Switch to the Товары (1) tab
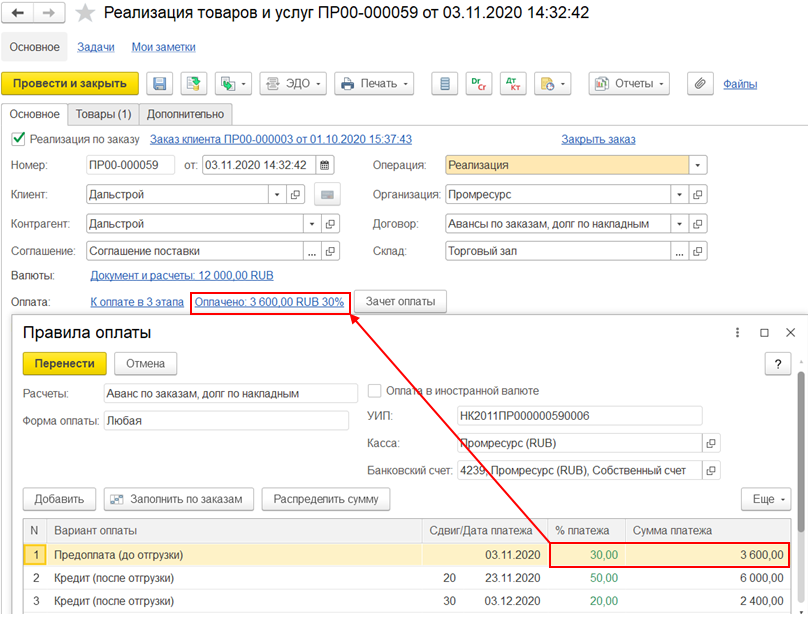Viewport: 808px width, 617px height. pyautogui.click(x=104, y=114)
